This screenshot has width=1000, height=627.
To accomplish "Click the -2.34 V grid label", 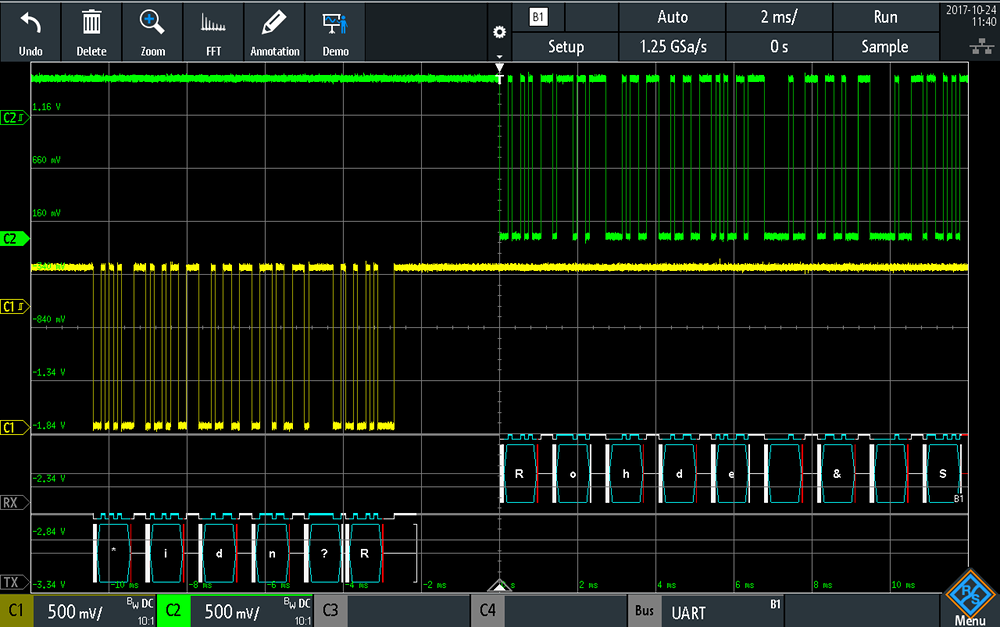I will click(48, 478).
